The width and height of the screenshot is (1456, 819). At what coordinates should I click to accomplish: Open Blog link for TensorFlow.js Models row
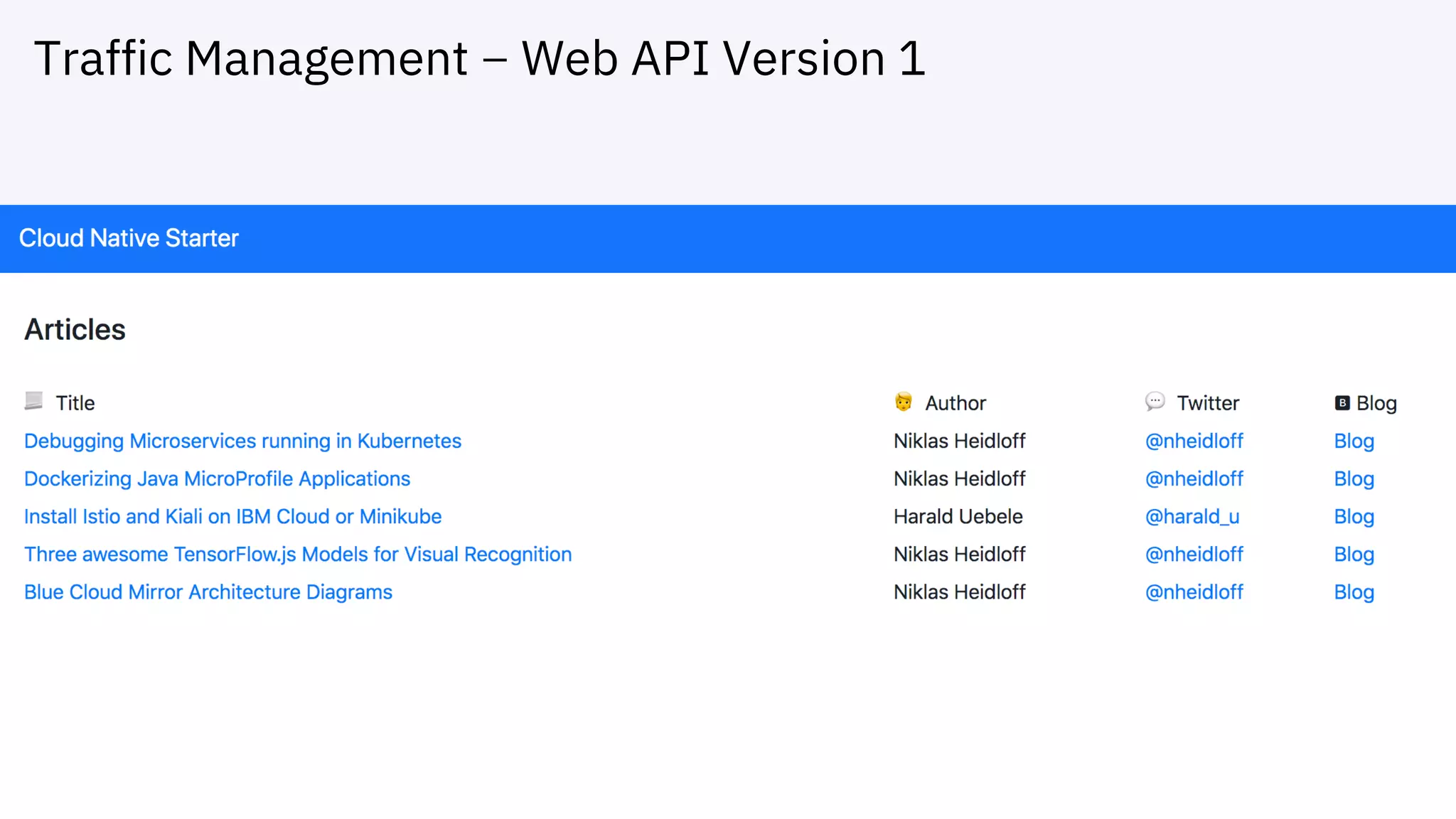(1354, 555)
